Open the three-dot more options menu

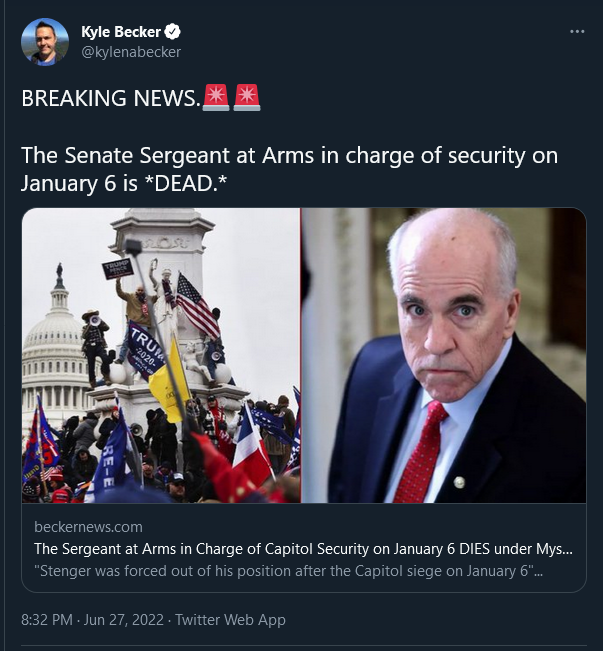(x=577, y=32)
